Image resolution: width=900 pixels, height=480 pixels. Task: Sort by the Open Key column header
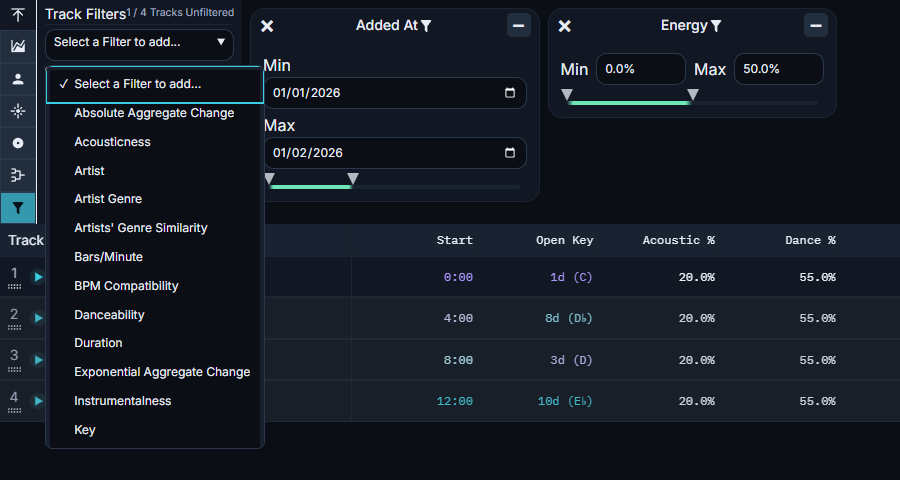(x=565, y=241)
